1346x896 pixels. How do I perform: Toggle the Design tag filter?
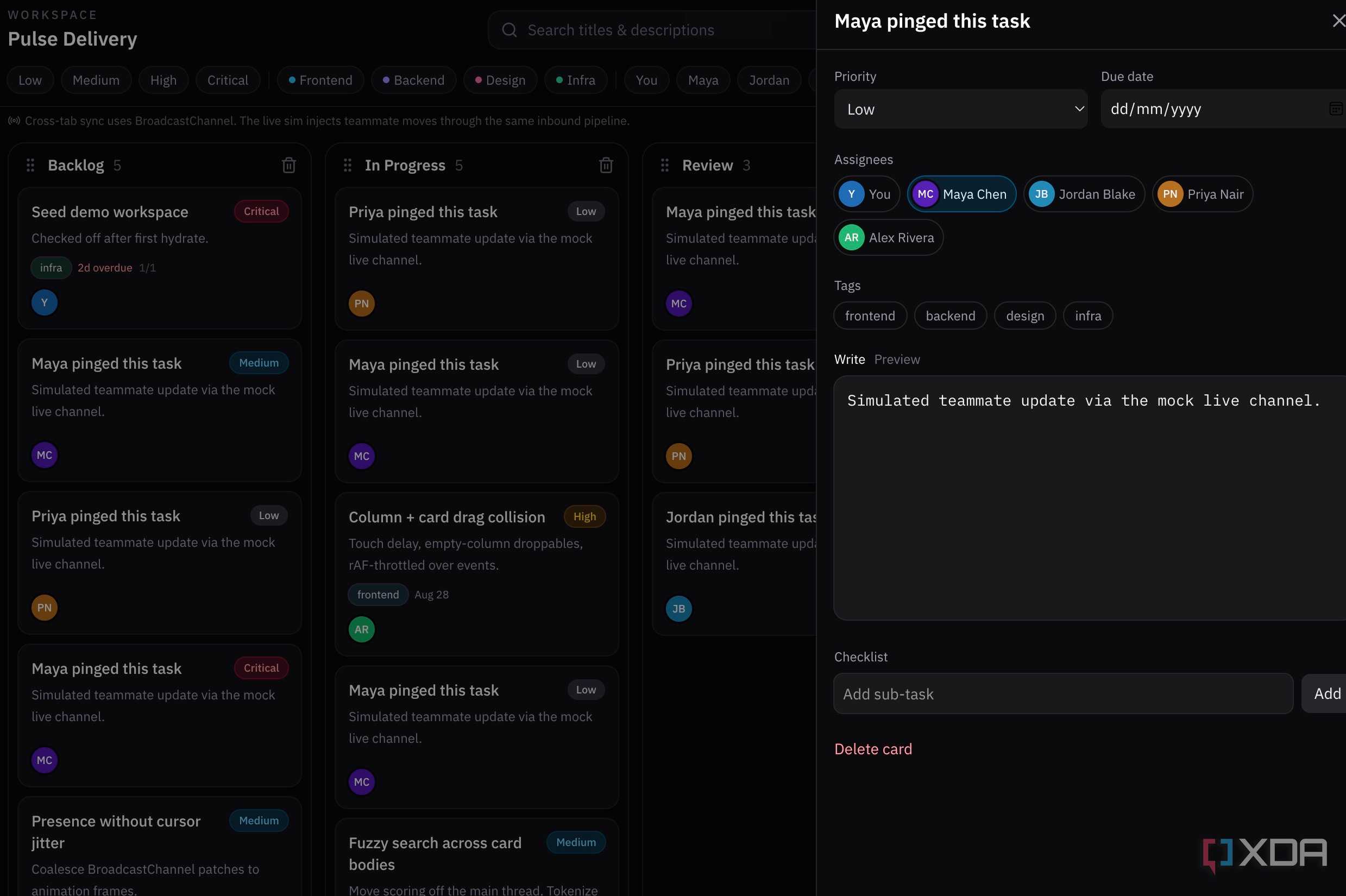pyautogui.click(x=500, y=80)
